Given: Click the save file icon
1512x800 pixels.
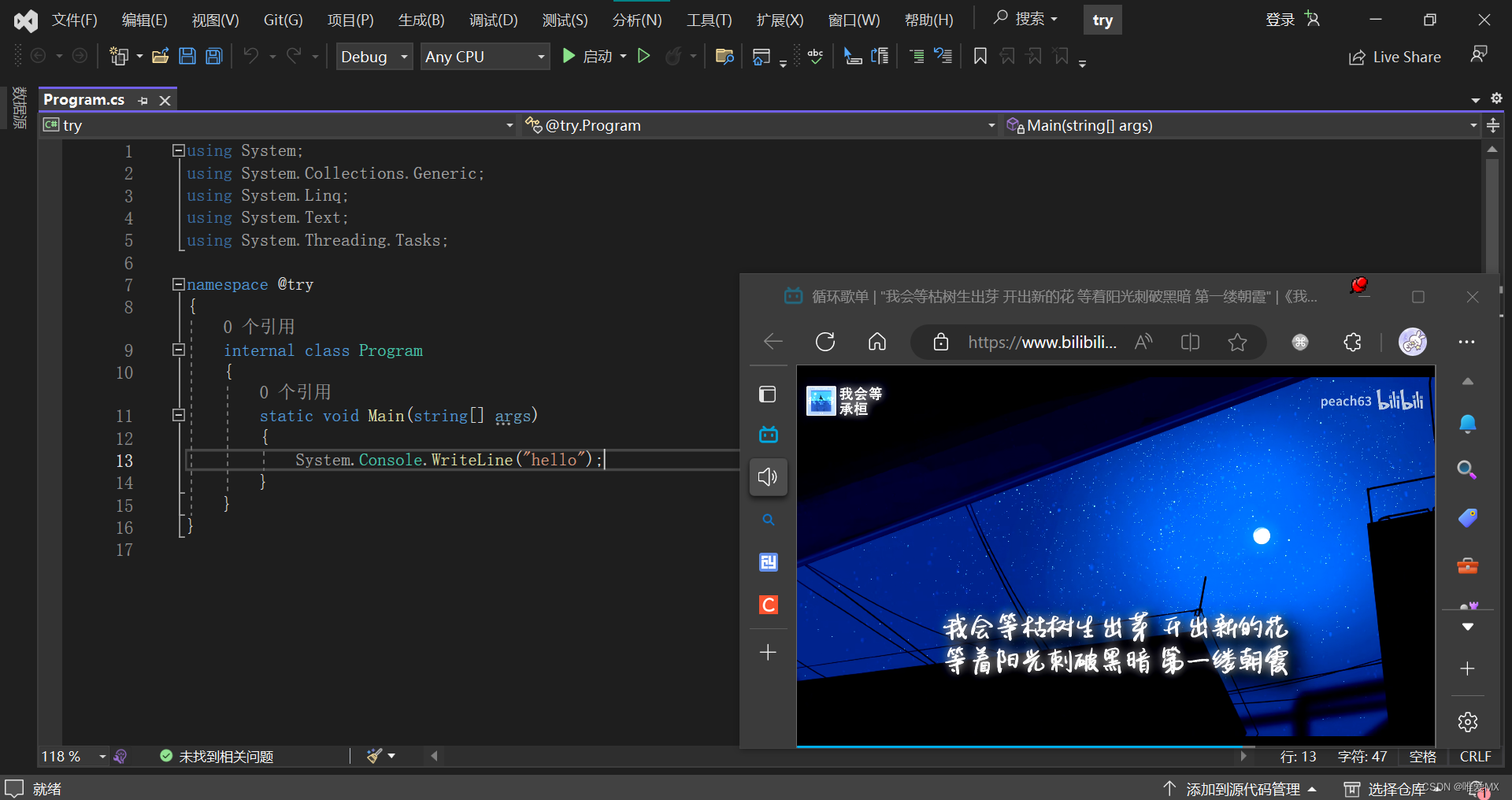Looking at the screenshot, I should (x=187, y=56).
